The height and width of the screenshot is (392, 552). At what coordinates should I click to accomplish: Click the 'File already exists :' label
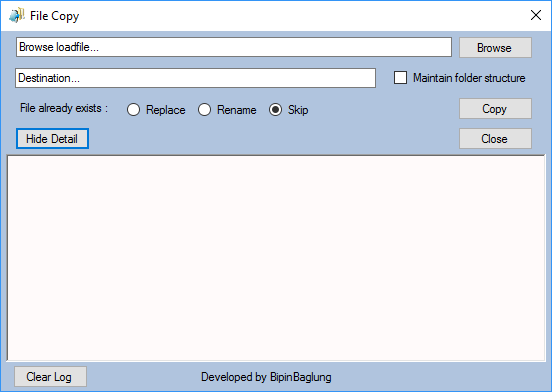64,108
